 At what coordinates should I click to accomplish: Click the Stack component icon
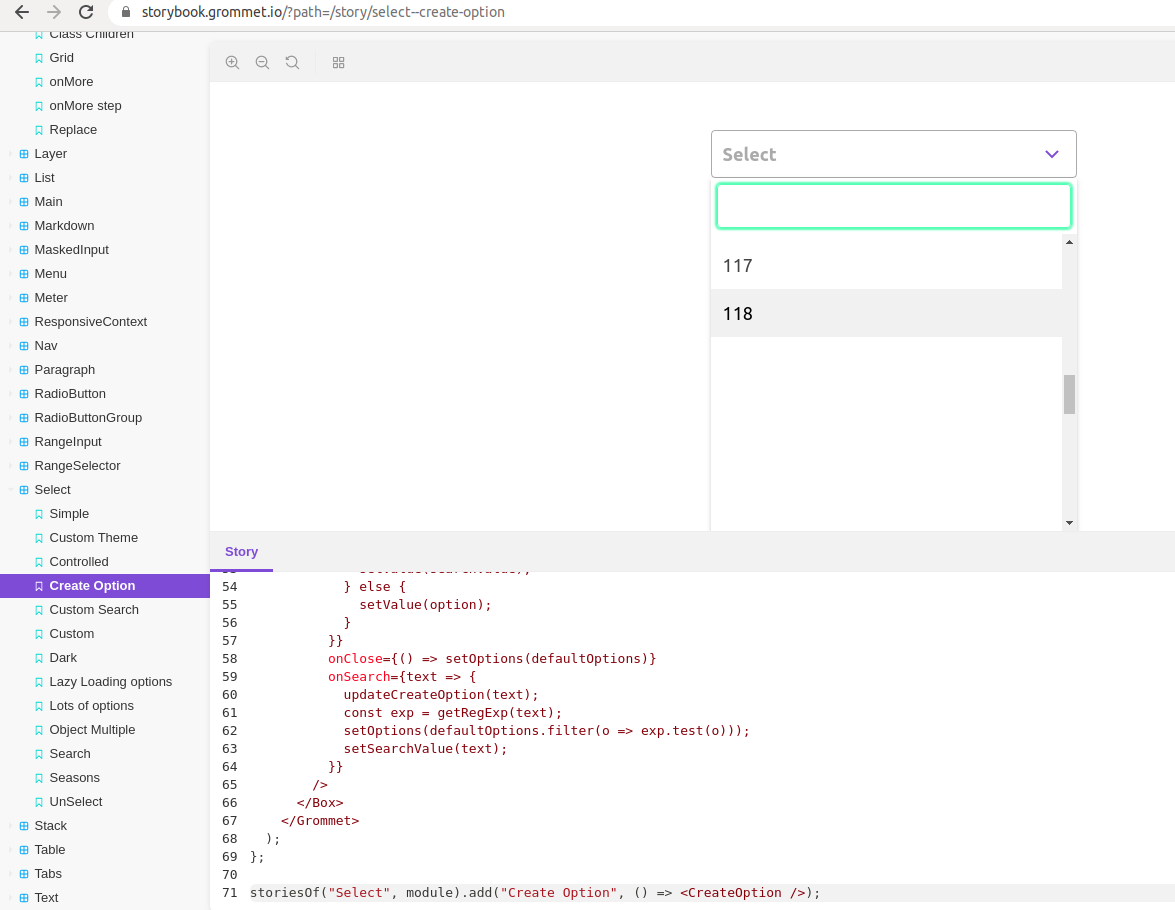point(24,825)
